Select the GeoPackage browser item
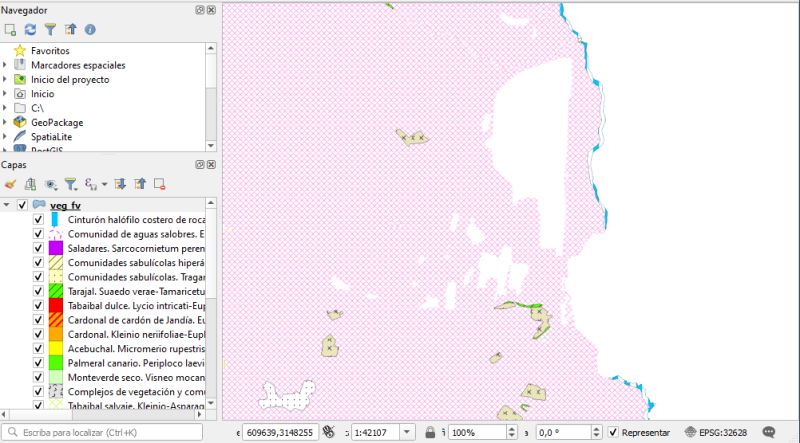The height and width of the screenshot is (443, 800). point(57,122)
